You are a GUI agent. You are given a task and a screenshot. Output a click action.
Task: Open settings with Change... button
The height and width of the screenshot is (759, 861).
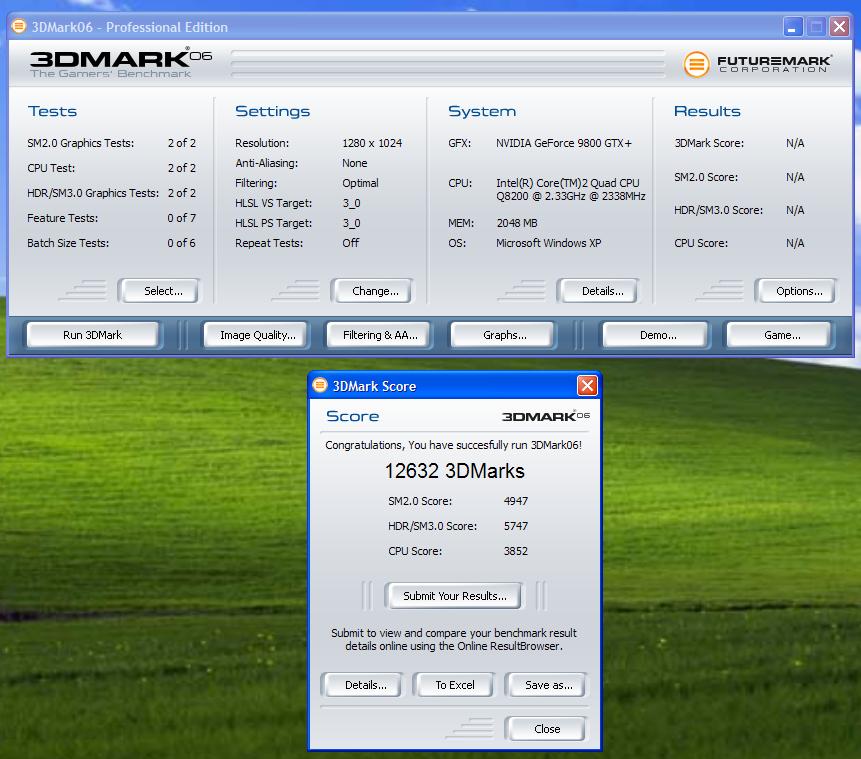pyautogui.click(x=373, y=291)
